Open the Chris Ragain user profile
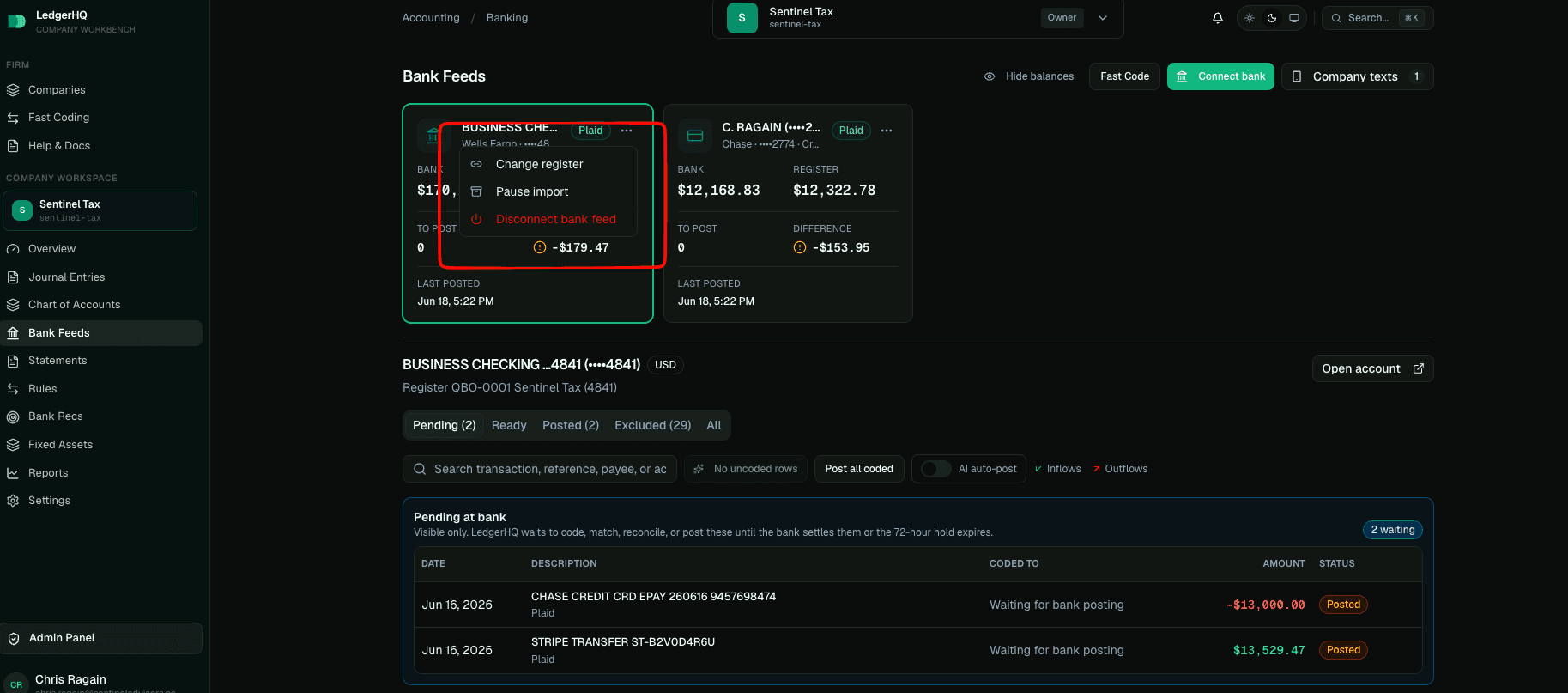The height and width of the screenshot is (693, 1568). (101, 683)
